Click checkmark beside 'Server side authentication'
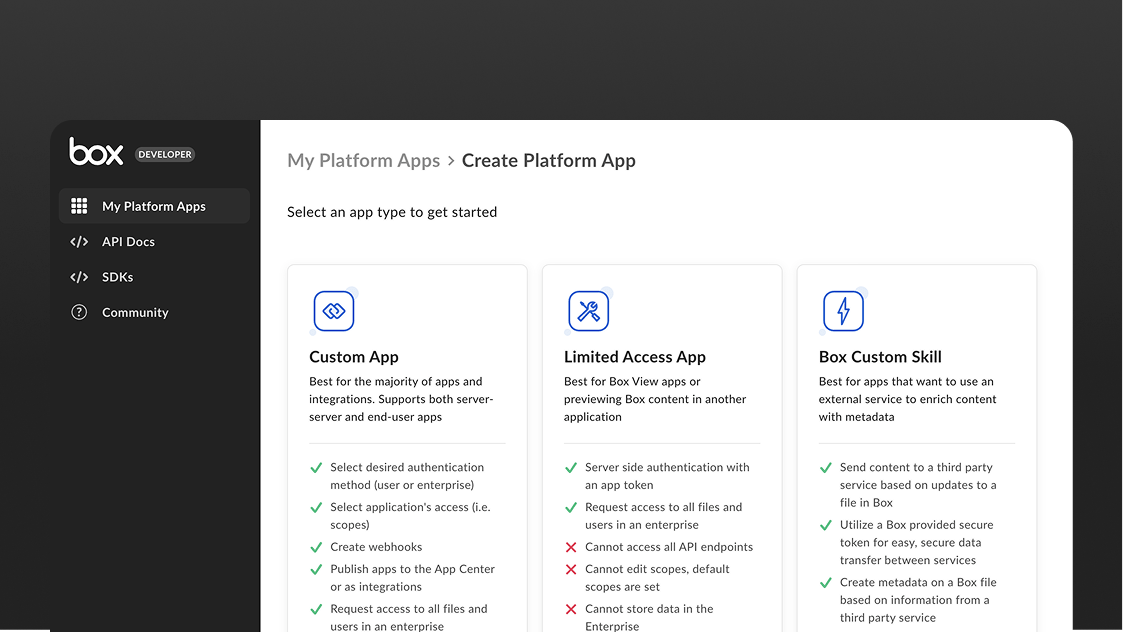This screenshot has width=1127, height=633. (571, 468)
